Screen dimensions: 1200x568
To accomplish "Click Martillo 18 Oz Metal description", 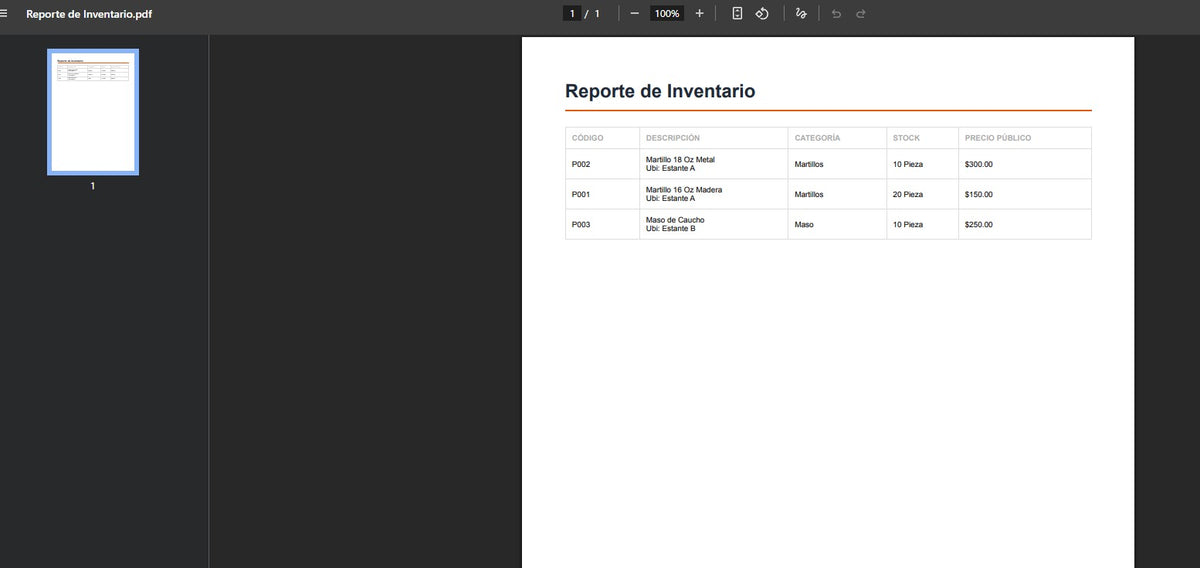I will [x=680, y=160].
